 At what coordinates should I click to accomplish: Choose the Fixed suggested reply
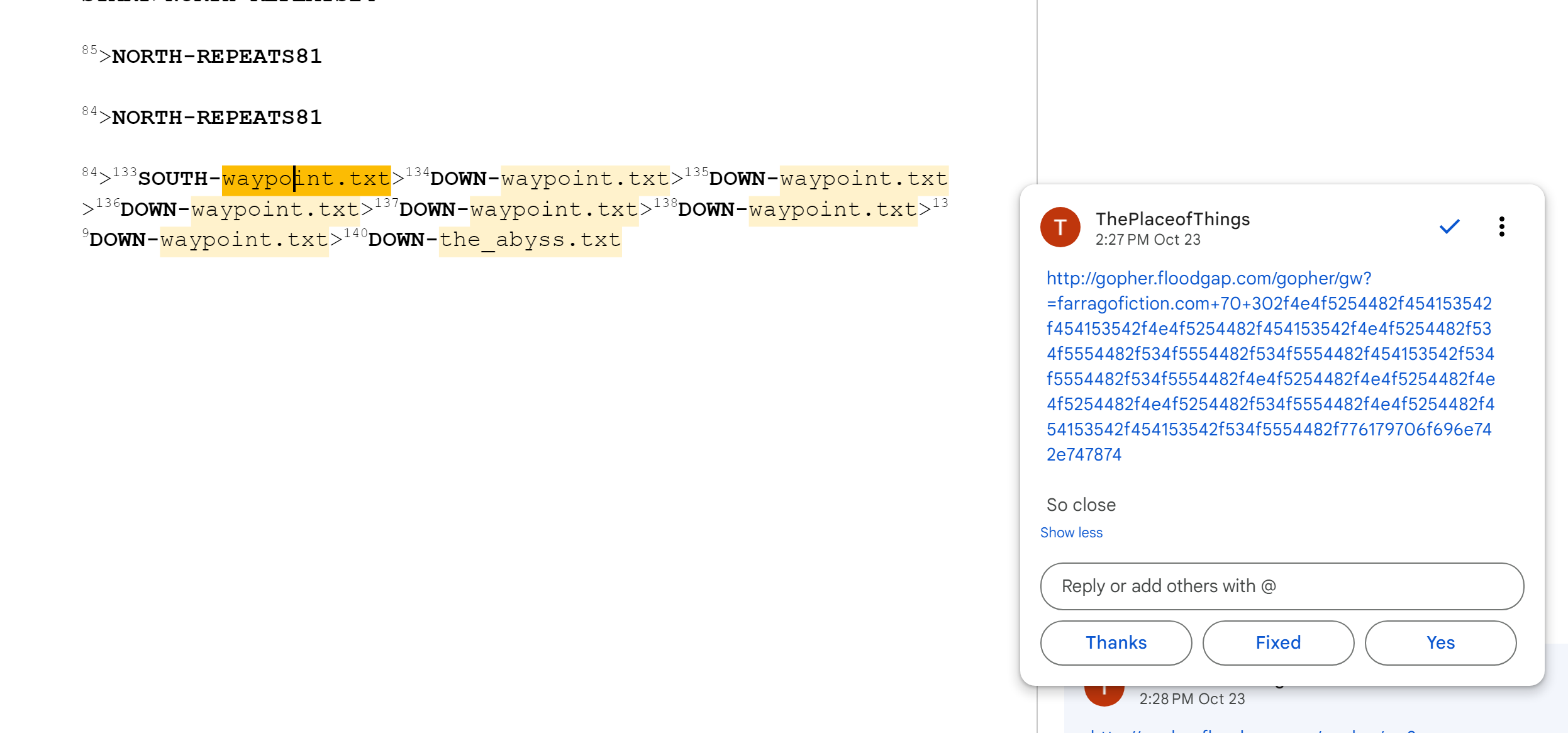1277,642
